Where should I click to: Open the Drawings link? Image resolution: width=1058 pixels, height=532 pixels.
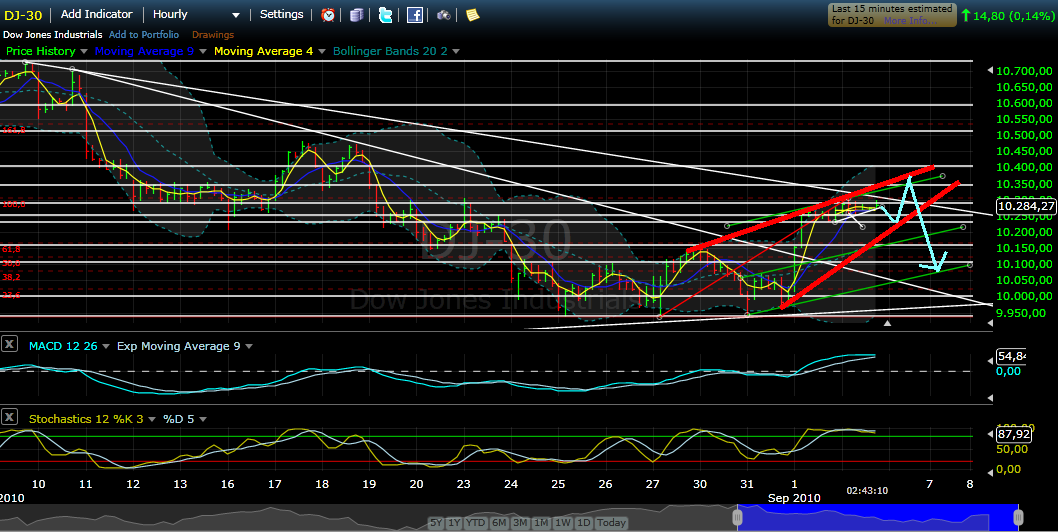(213, 34)
